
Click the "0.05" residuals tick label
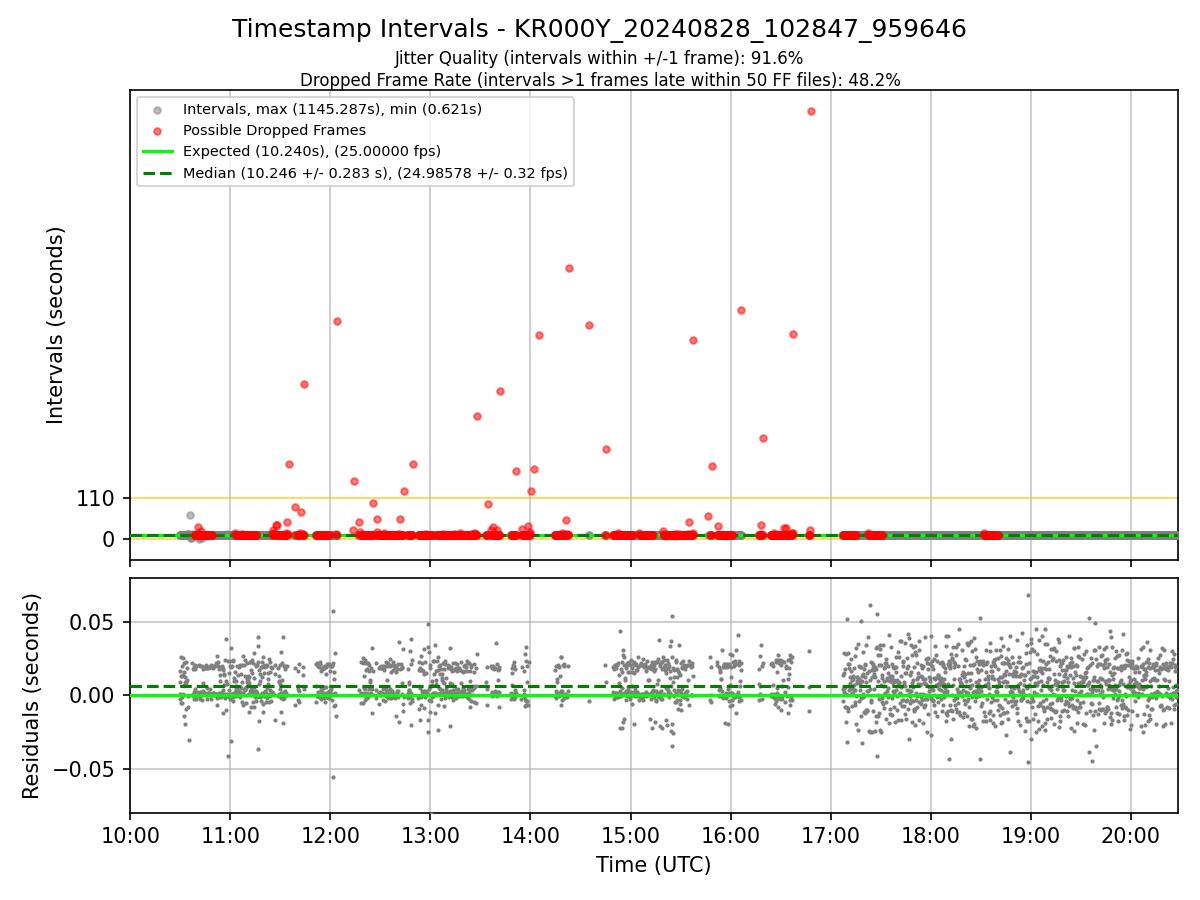tap(93, 622)
